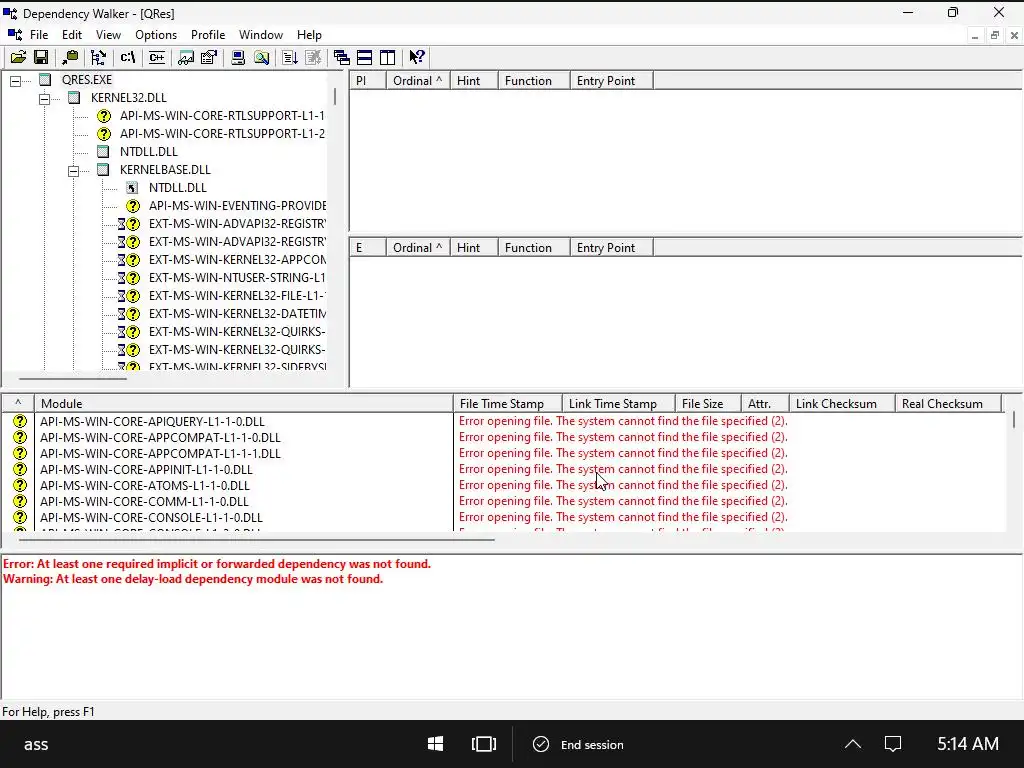Click the 5:14 AM taskbar clock

(968, 744)
